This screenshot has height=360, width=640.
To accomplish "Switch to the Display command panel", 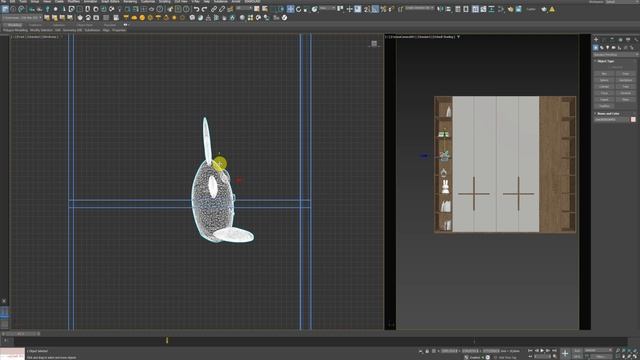I will tap(628, 40).
